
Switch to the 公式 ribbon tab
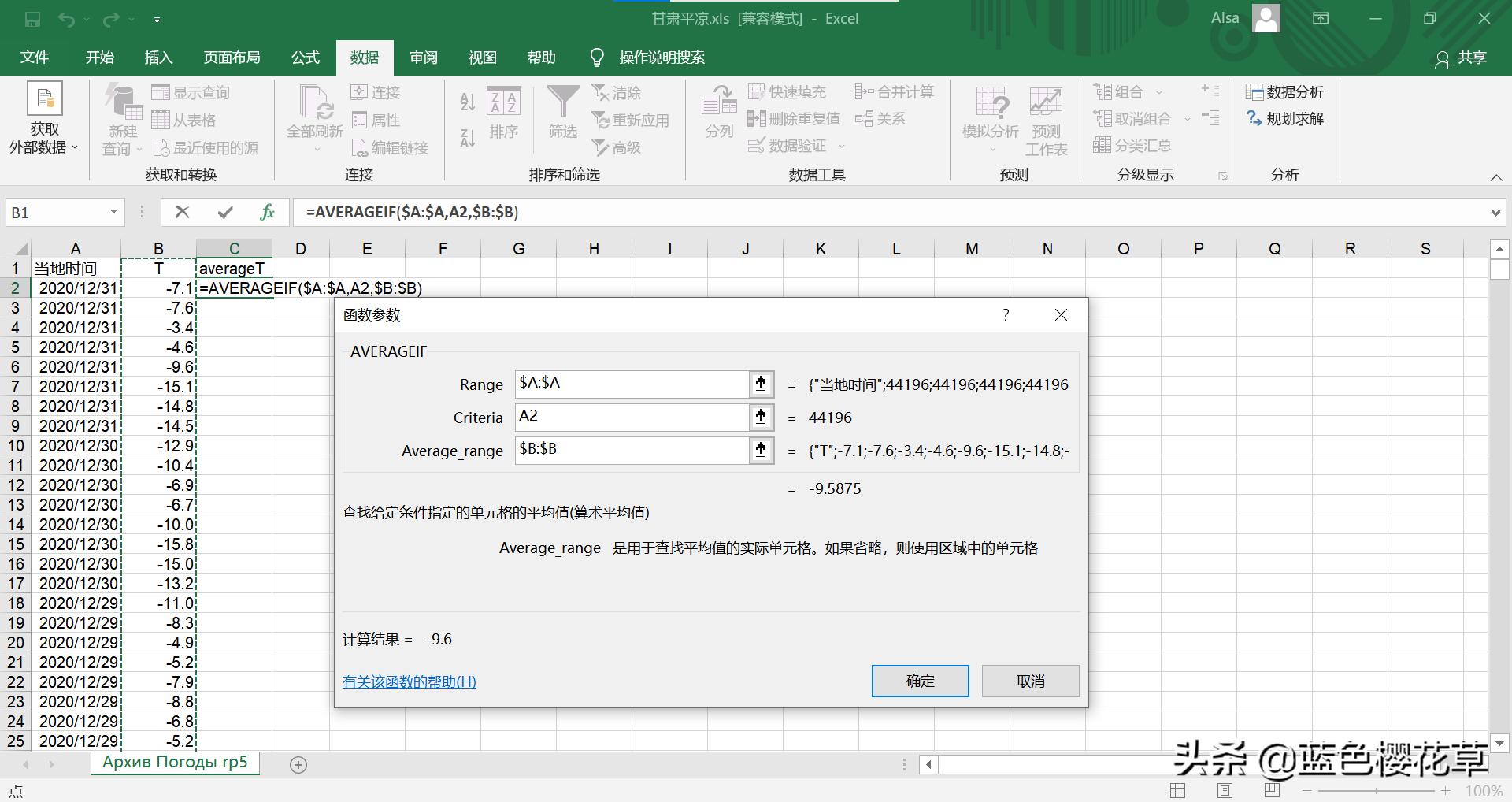point(305,57)
